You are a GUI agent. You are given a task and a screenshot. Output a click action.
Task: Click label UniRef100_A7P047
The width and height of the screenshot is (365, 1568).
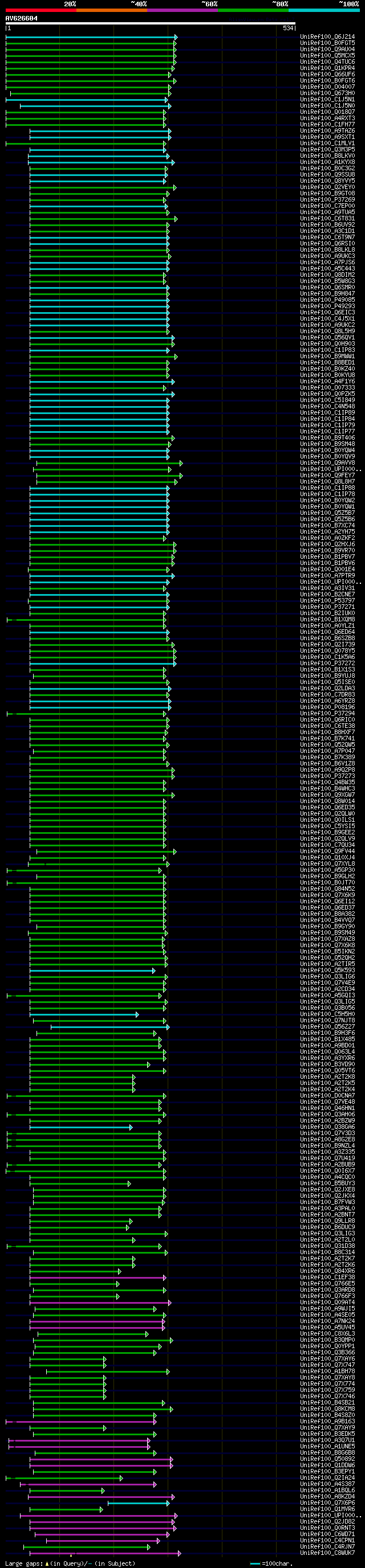click(327, 751)
